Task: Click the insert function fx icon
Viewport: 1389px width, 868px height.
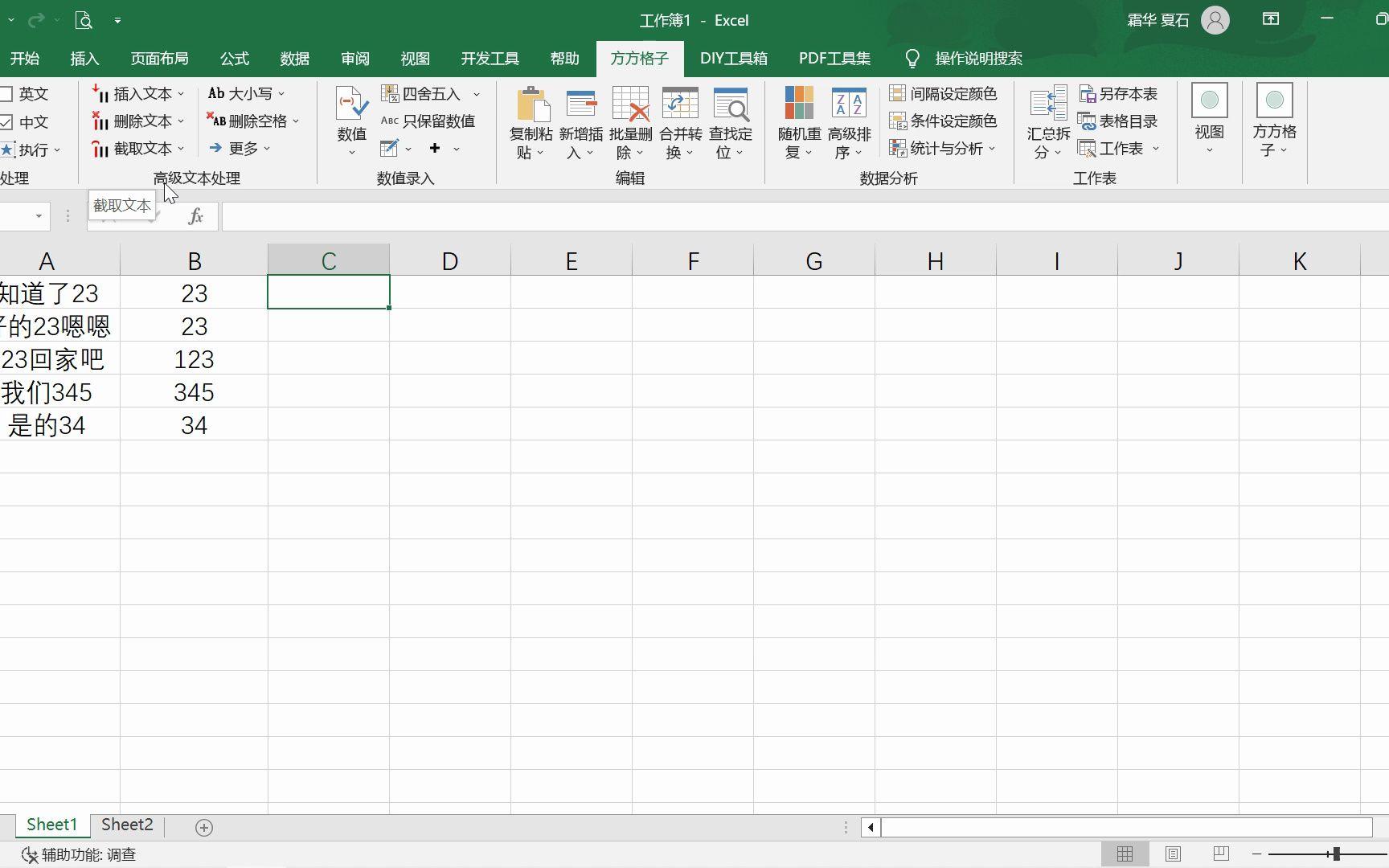Action: coord(195,216)
